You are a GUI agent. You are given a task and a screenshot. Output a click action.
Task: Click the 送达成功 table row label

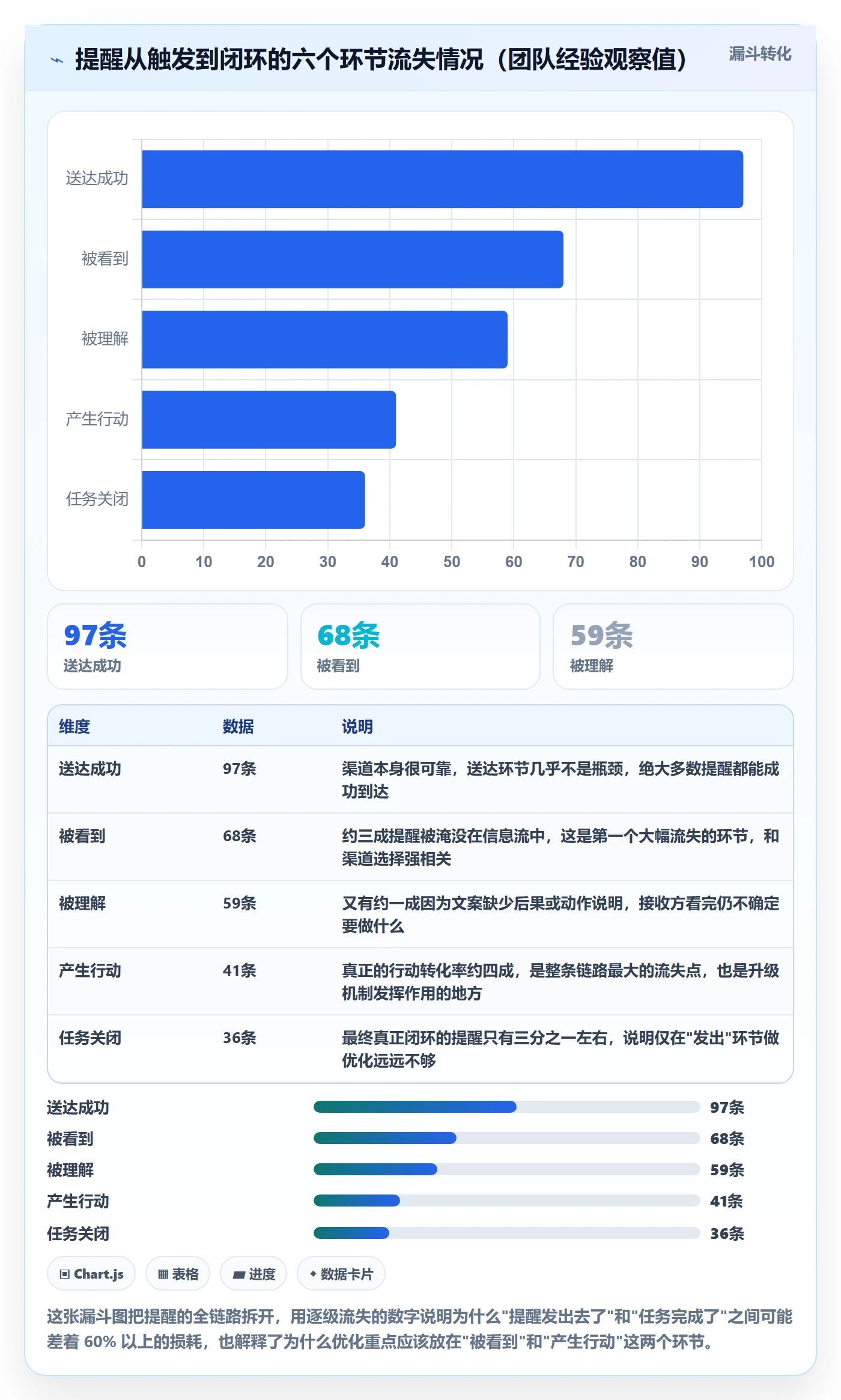90,768
